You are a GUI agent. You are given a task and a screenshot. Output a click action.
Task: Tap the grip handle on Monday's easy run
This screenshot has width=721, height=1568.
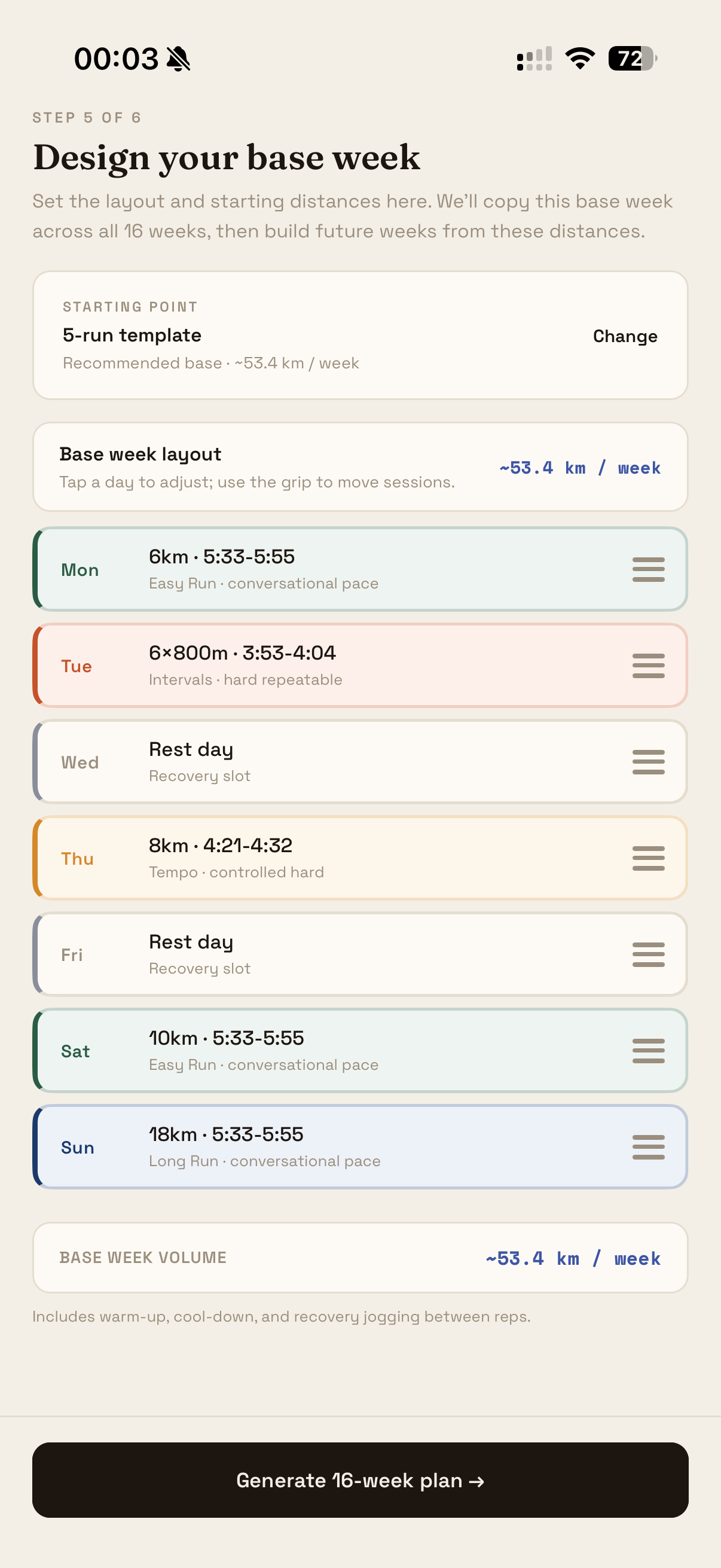point(648,569)
